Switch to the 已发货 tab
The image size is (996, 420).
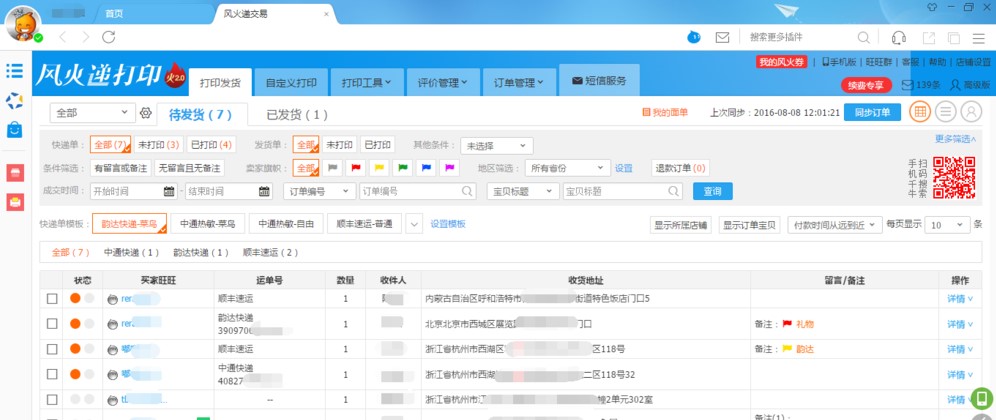296,115
